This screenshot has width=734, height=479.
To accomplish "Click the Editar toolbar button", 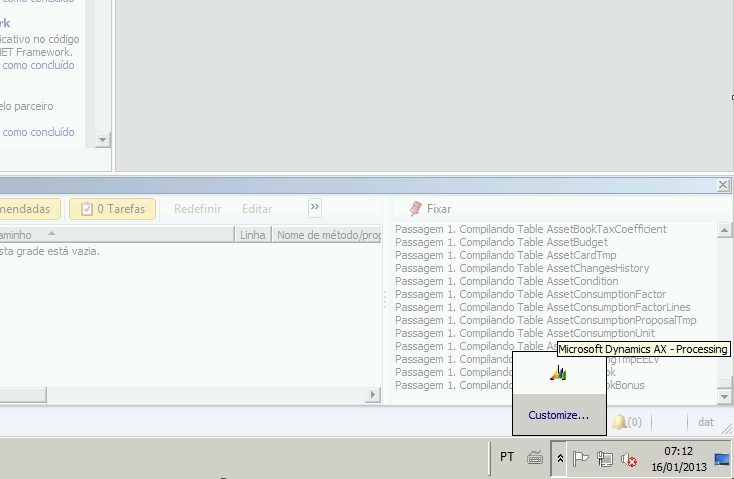I will (x=257, y=209).
